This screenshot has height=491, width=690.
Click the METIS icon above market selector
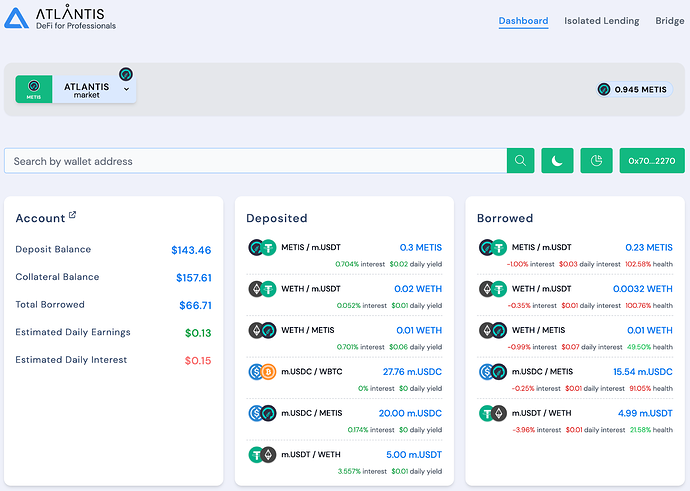click(x=126, y=74)
